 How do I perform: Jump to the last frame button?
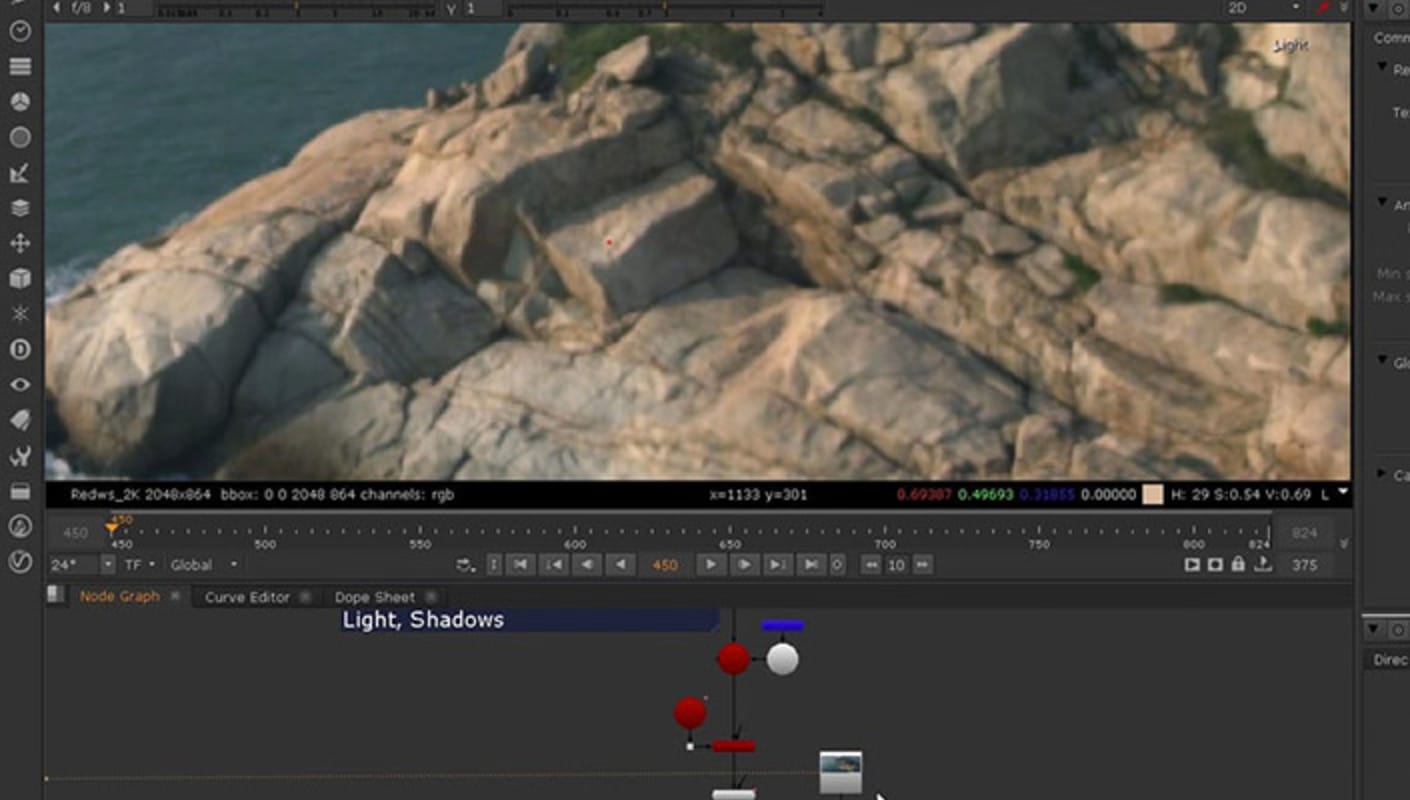pyautogui.click(x=810, y=565)
